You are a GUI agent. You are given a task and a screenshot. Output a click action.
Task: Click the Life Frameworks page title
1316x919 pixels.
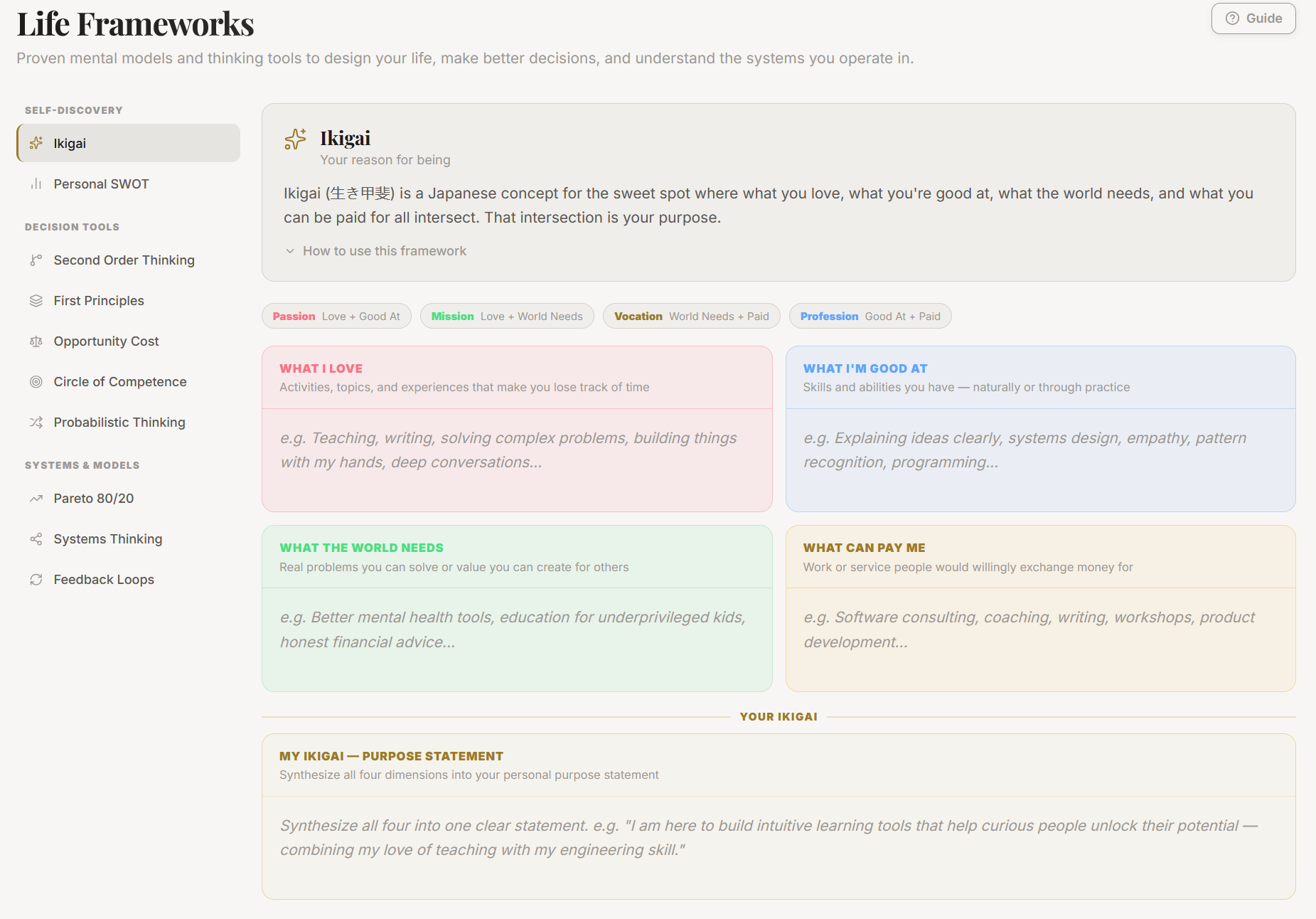coord(135,24)
